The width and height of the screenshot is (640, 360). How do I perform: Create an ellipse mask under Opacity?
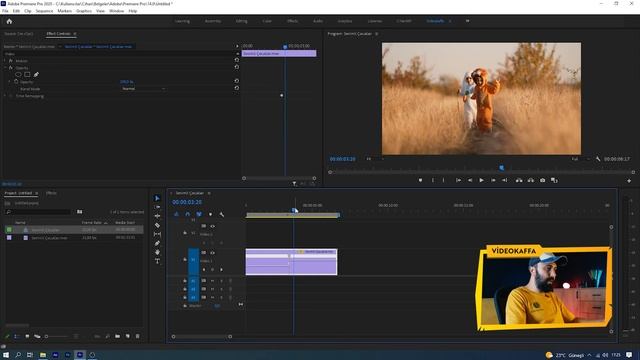tap(18, 75)
